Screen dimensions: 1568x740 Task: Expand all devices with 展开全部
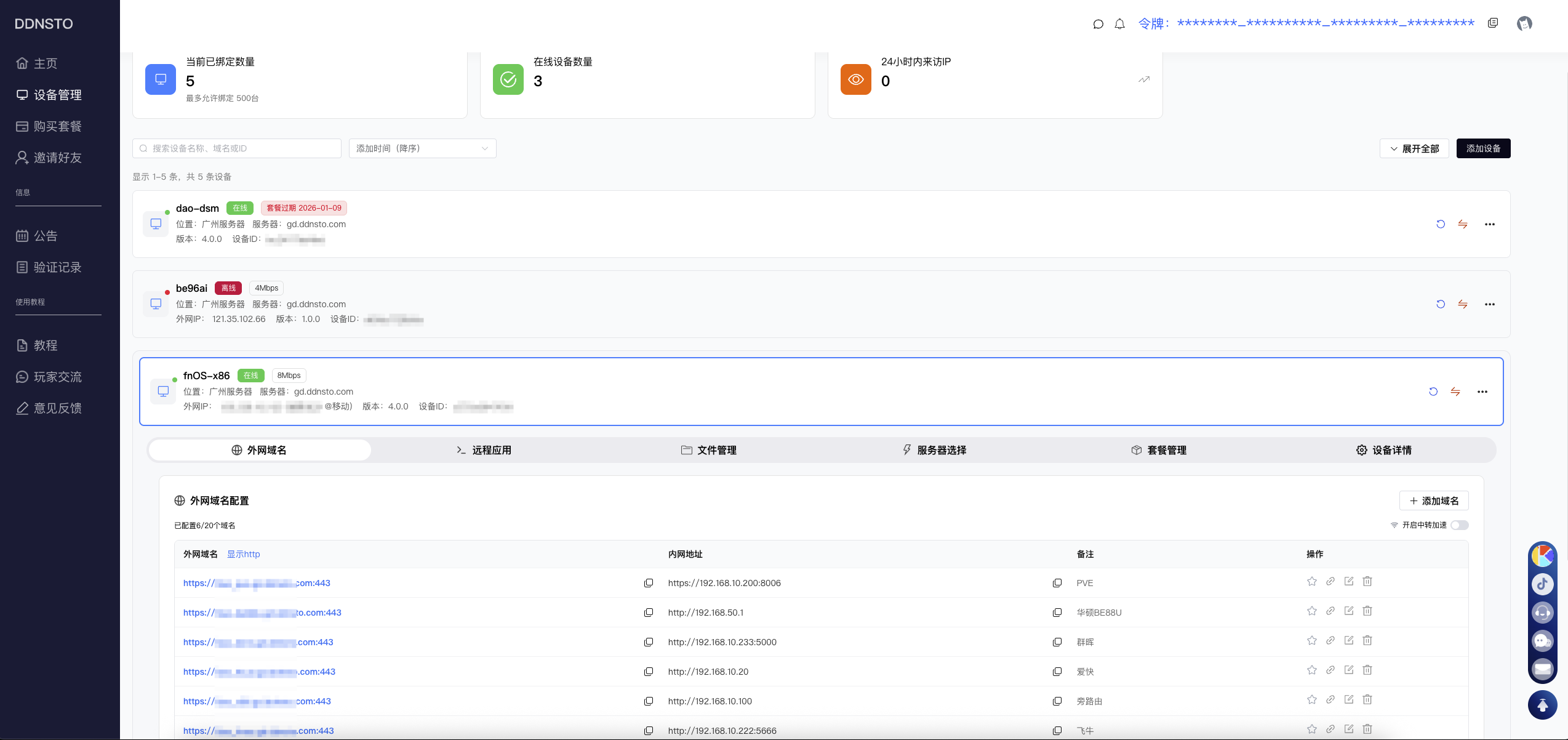tap(1415, 148)
